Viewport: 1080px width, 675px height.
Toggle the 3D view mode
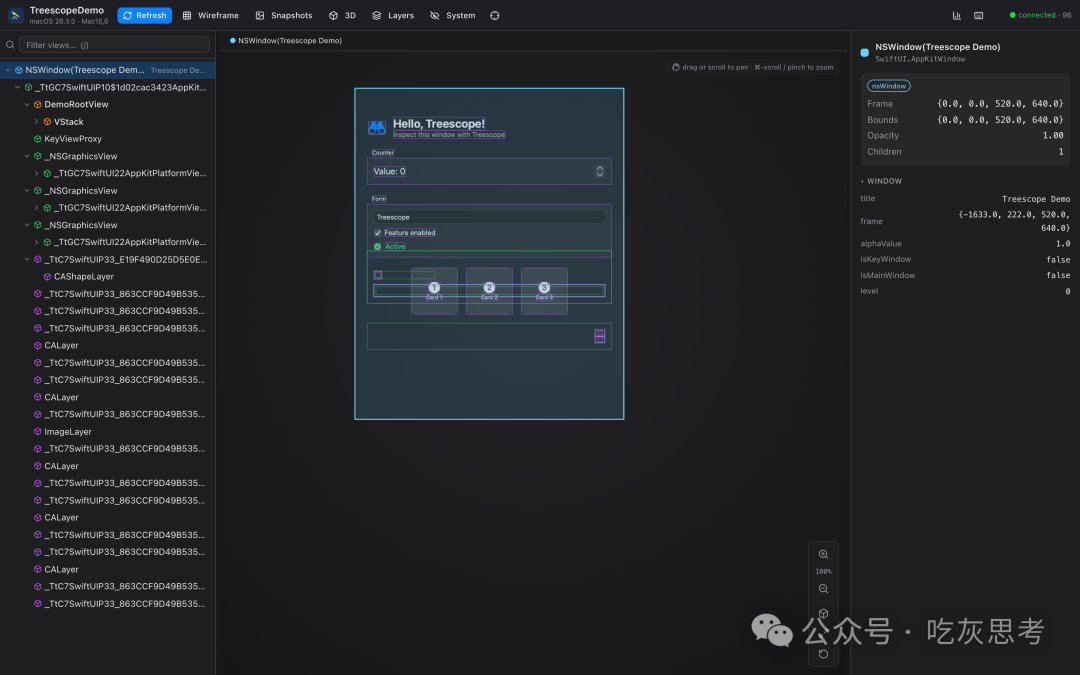(342, 15)
